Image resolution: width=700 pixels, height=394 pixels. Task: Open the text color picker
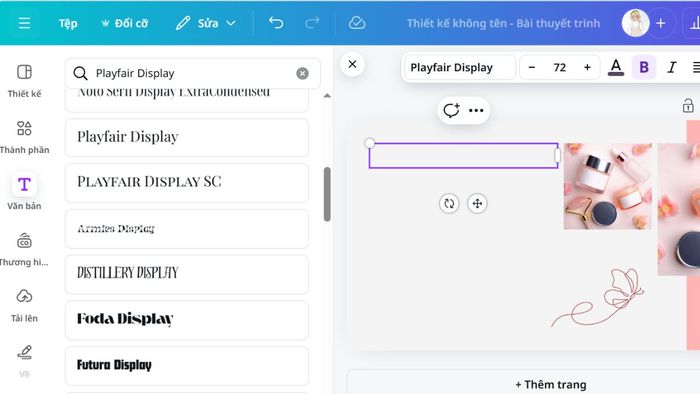[616, 67]
